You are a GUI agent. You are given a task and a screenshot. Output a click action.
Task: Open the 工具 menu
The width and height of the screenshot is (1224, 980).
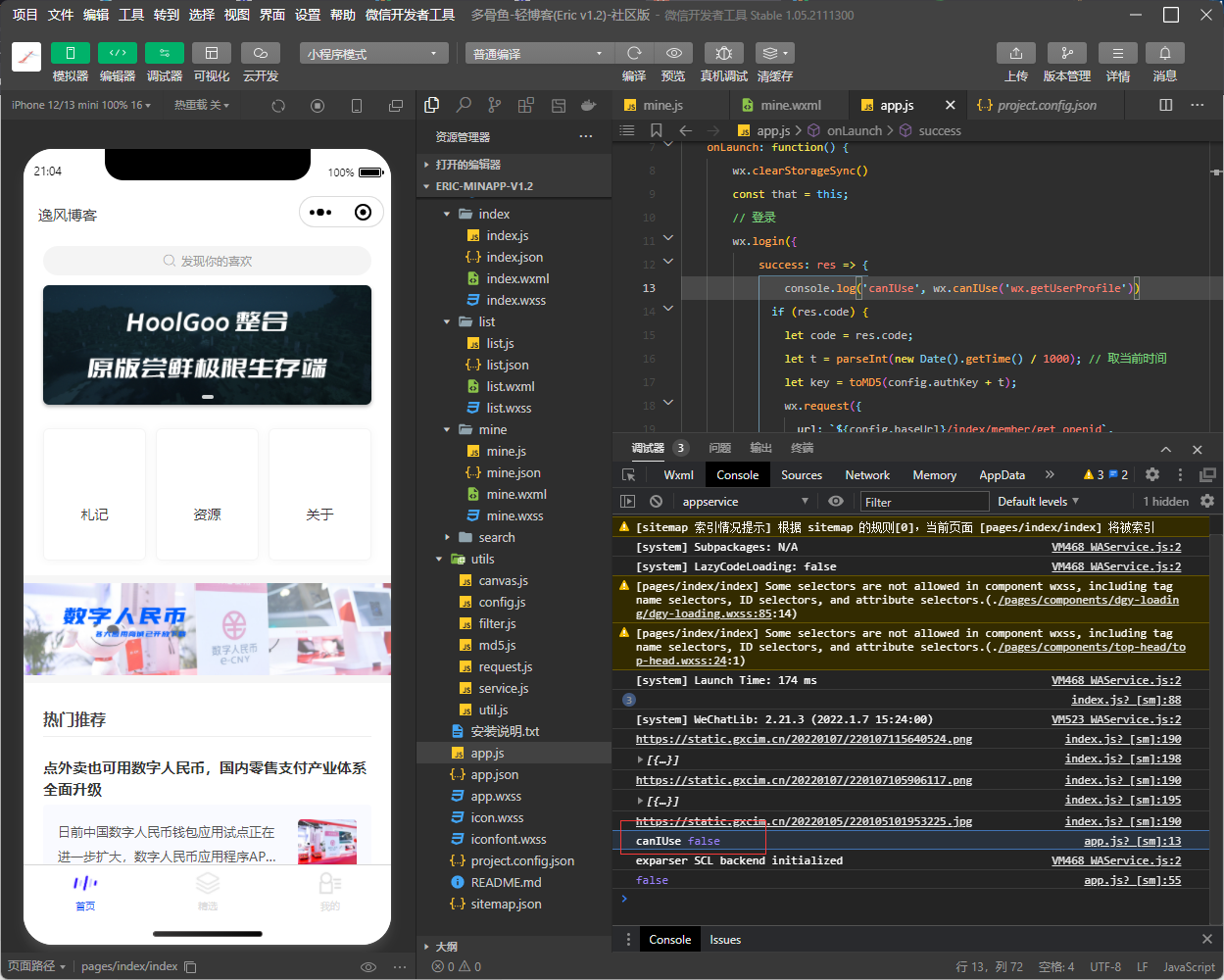click(x=131, y=15)
